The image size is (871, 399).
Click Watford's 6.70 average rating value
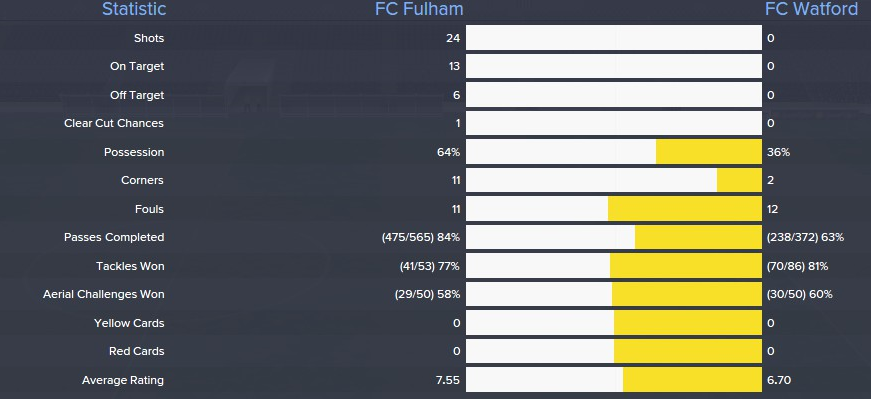click(779, 380)
